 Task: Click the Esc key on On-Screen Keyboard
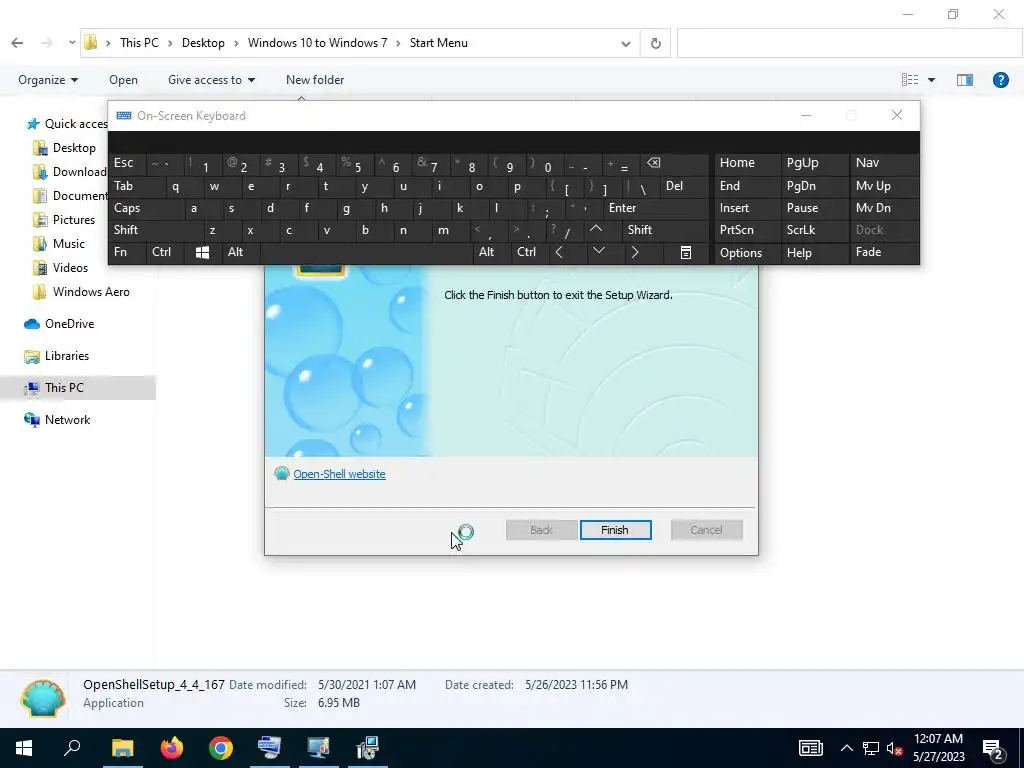click(128, 163)
